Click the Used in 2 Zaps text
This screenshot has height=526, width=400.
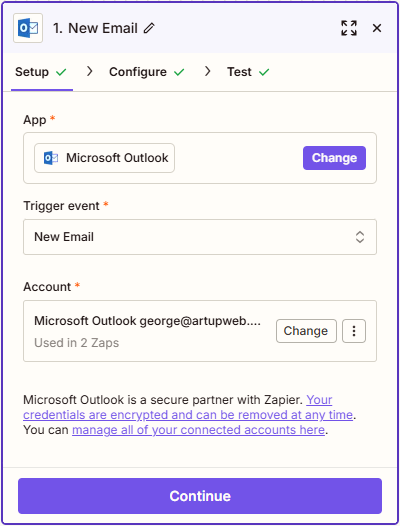click(x=77, y=343)
